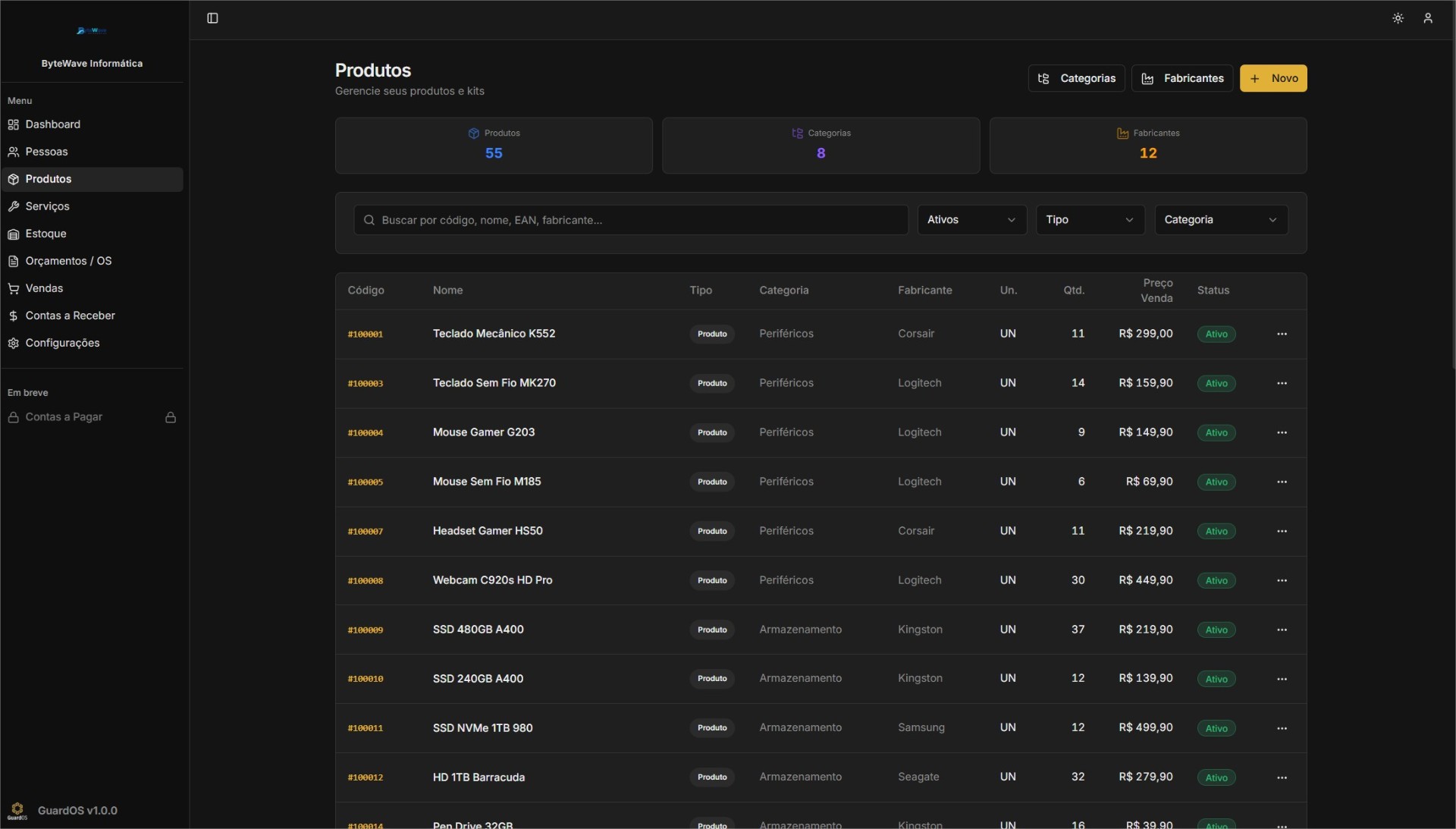Open the user profile icon
The image size is (1456, 829).
[x=1427, y=18]
